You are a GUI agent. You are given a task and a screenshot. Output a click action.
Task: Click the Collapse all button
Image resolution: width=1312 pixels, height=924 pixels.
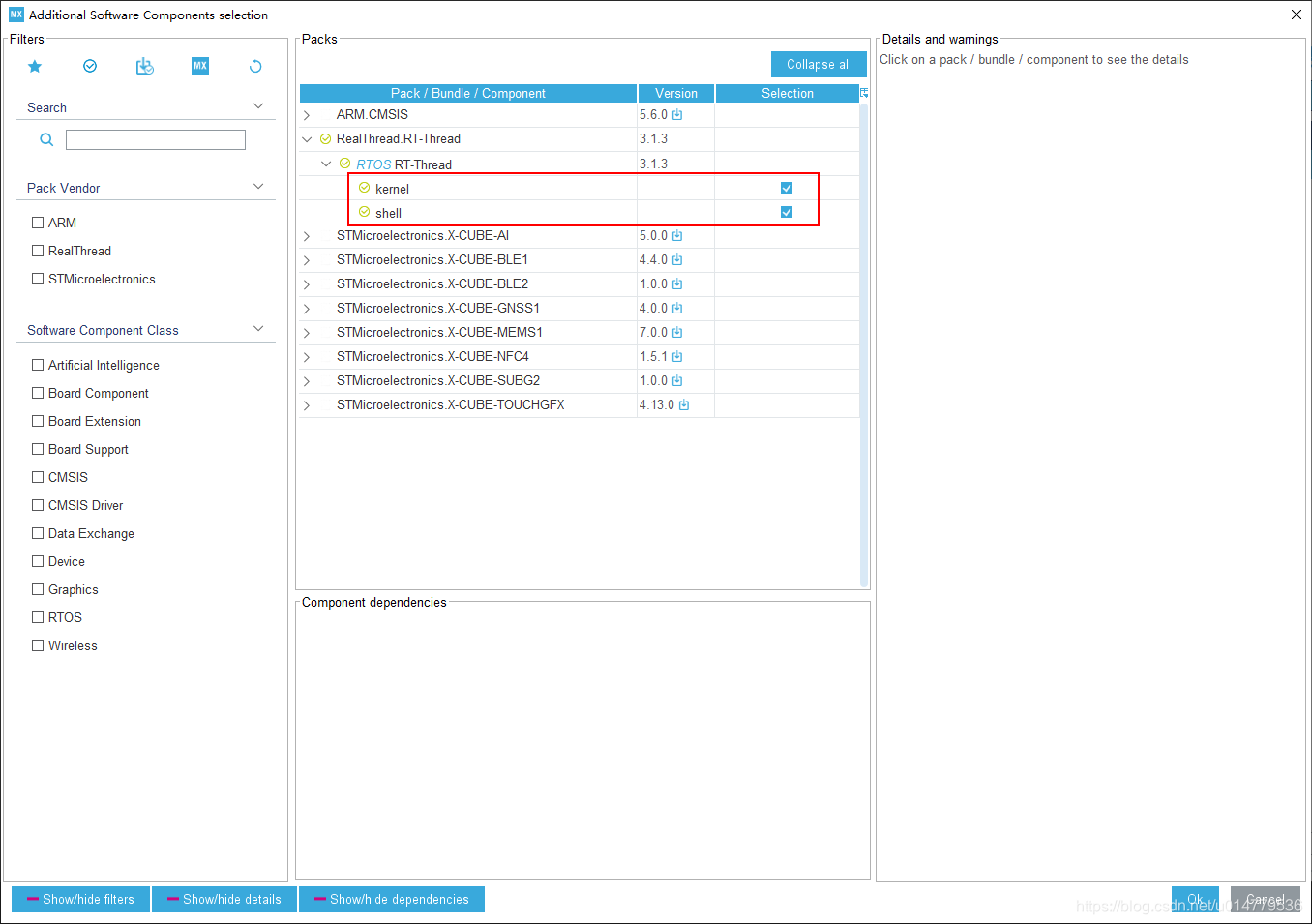[x=819, y=64]
